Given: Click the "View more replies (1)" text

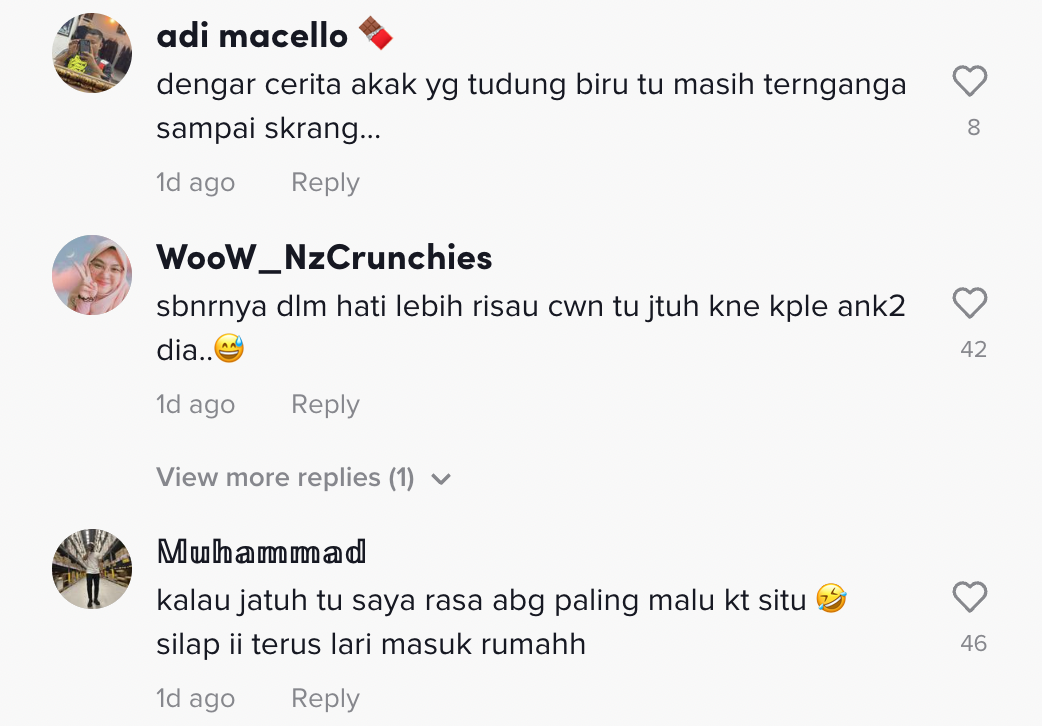Looking at the screenshot, I should pos(285,478).
